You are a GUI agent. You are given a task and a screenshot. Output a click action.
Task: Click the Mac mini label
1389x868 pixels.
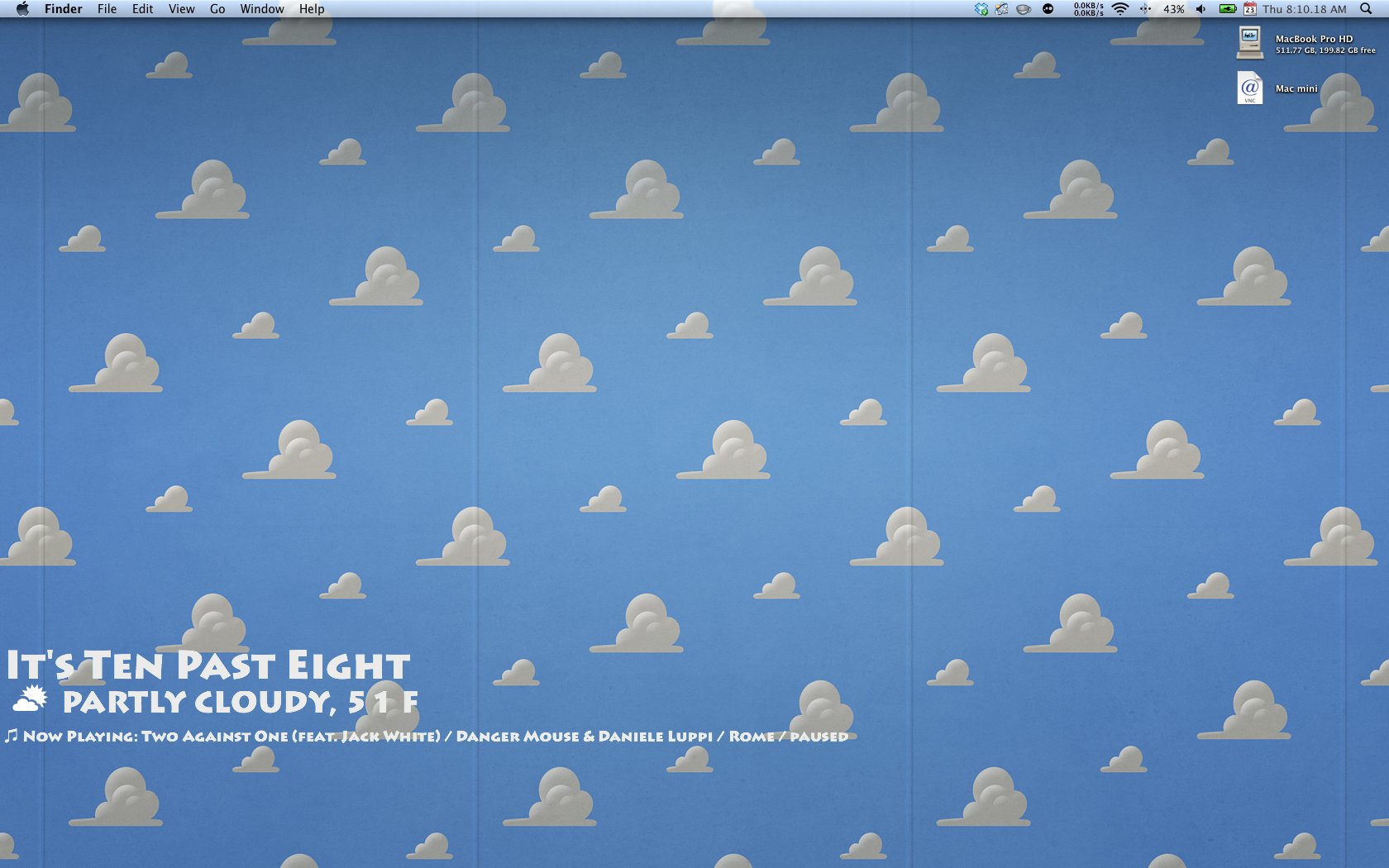tap(1296, 88)
